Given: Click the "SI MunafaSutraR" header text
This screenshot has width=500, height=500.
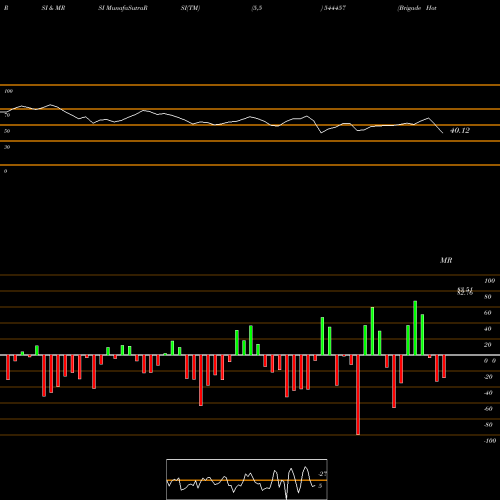Looking at the screenshot, I should pyautogui.click(x=123, y=8).
